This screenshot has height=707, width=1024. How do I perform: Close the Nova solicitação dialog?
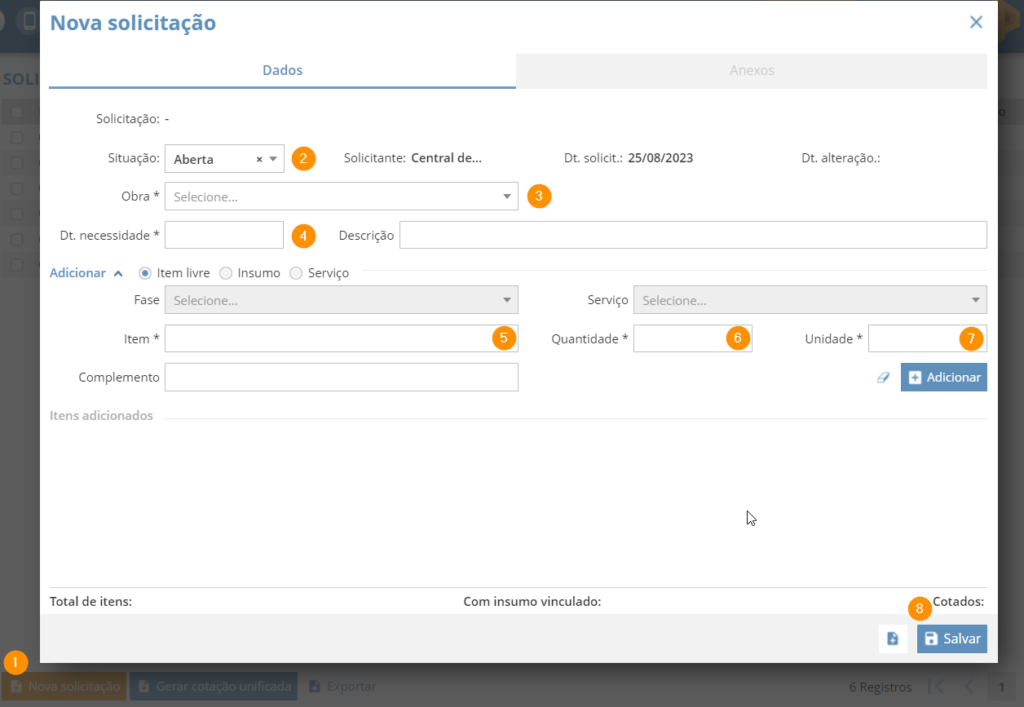coord(976,22)
